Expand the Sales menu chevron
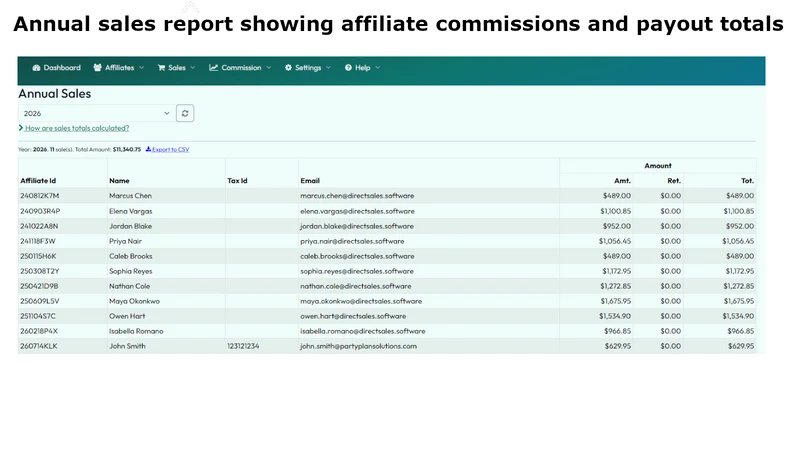The image size is (800, 450). pos(193,68)
